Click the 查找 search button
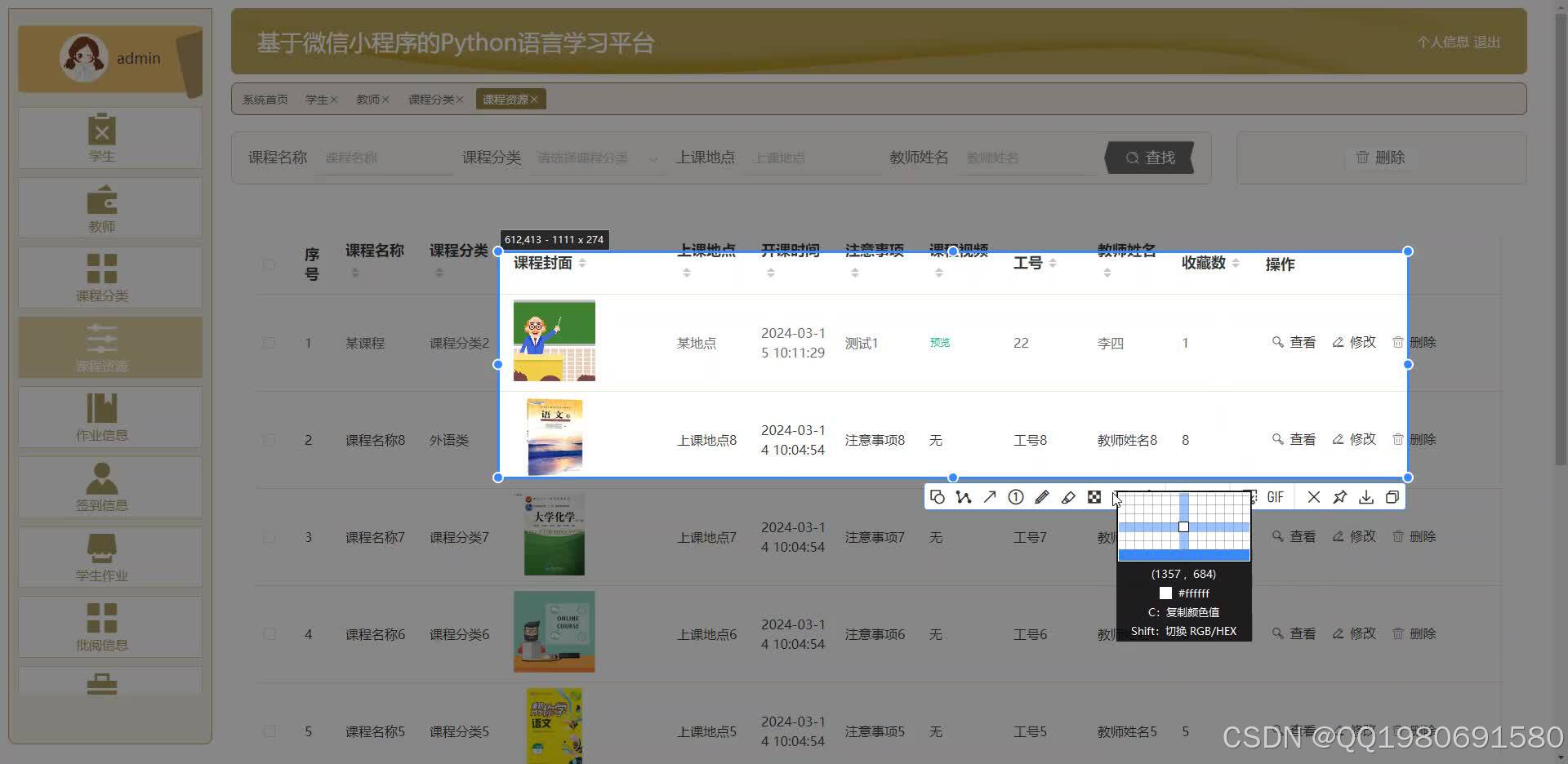 [x=1149, y=158]
